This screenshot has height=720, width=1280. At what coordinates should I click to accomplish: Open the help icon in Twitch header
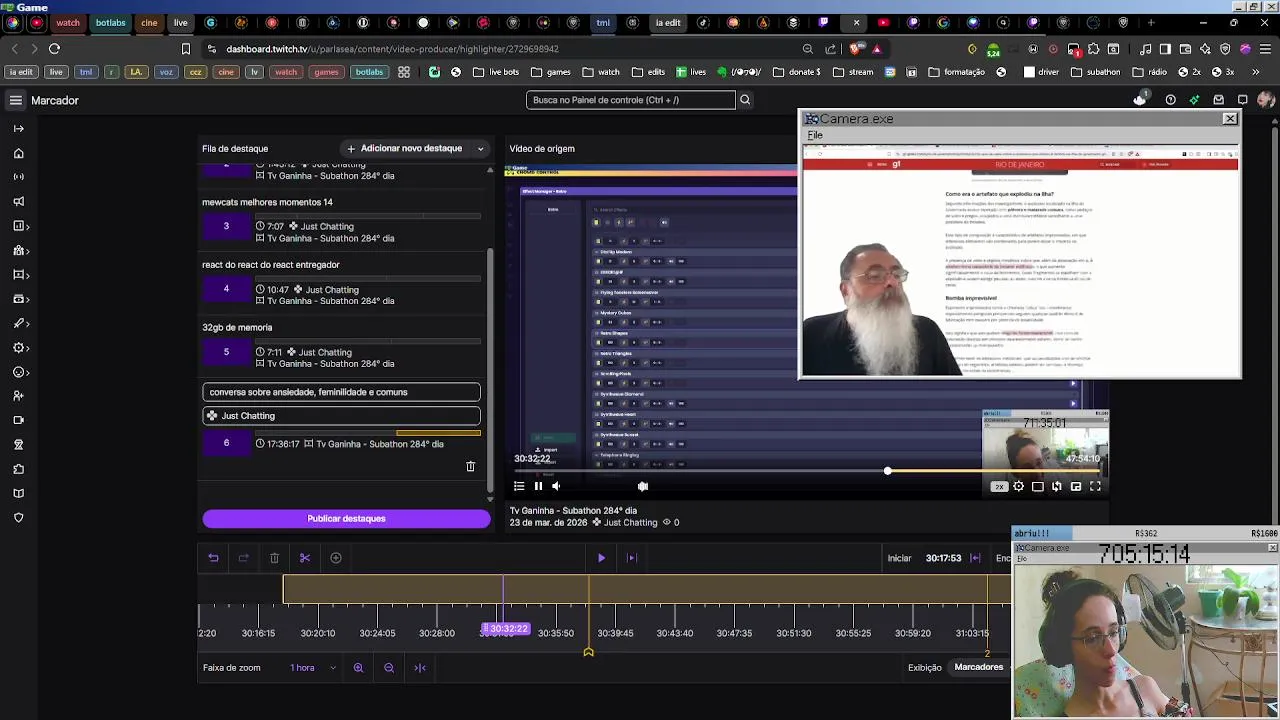(x=1170, y=100)
